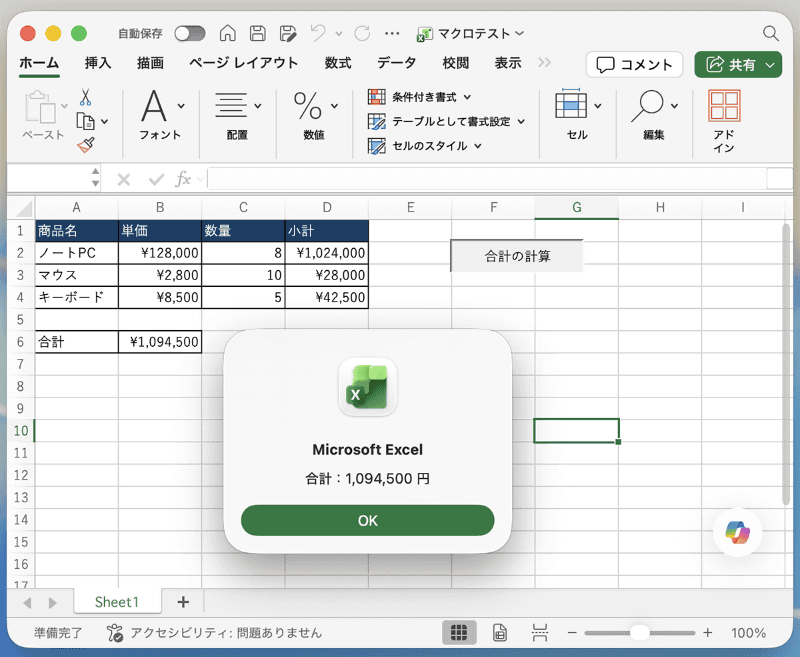
Task: Click the コメント button
Action: click(634, 65)
